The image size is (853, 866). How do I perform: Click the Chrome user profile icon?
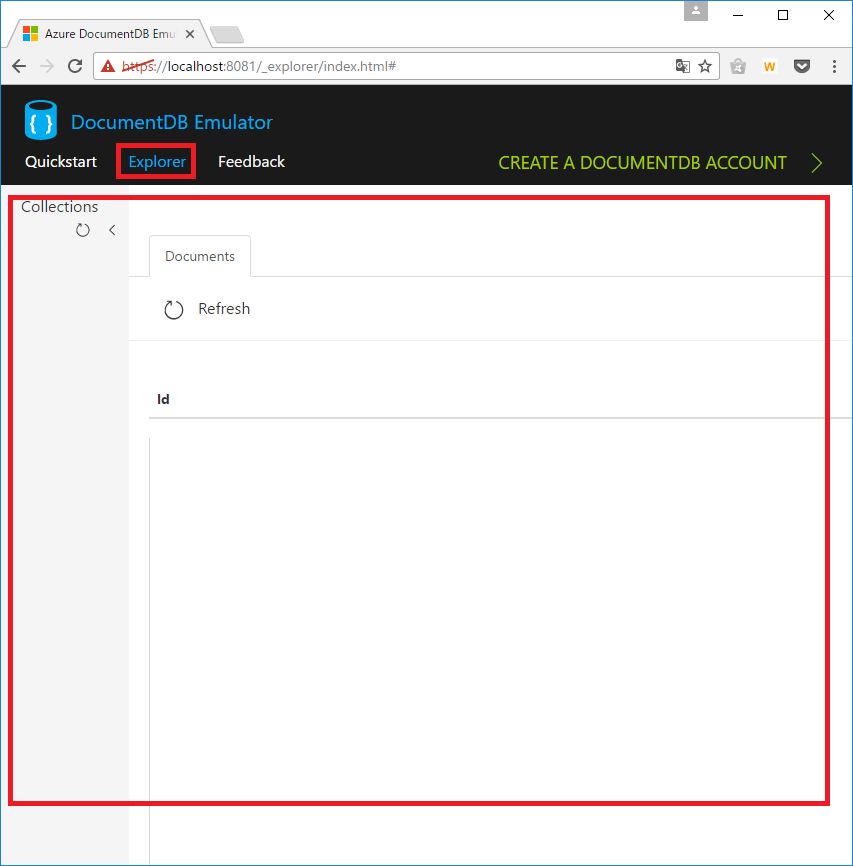(696, 10)
